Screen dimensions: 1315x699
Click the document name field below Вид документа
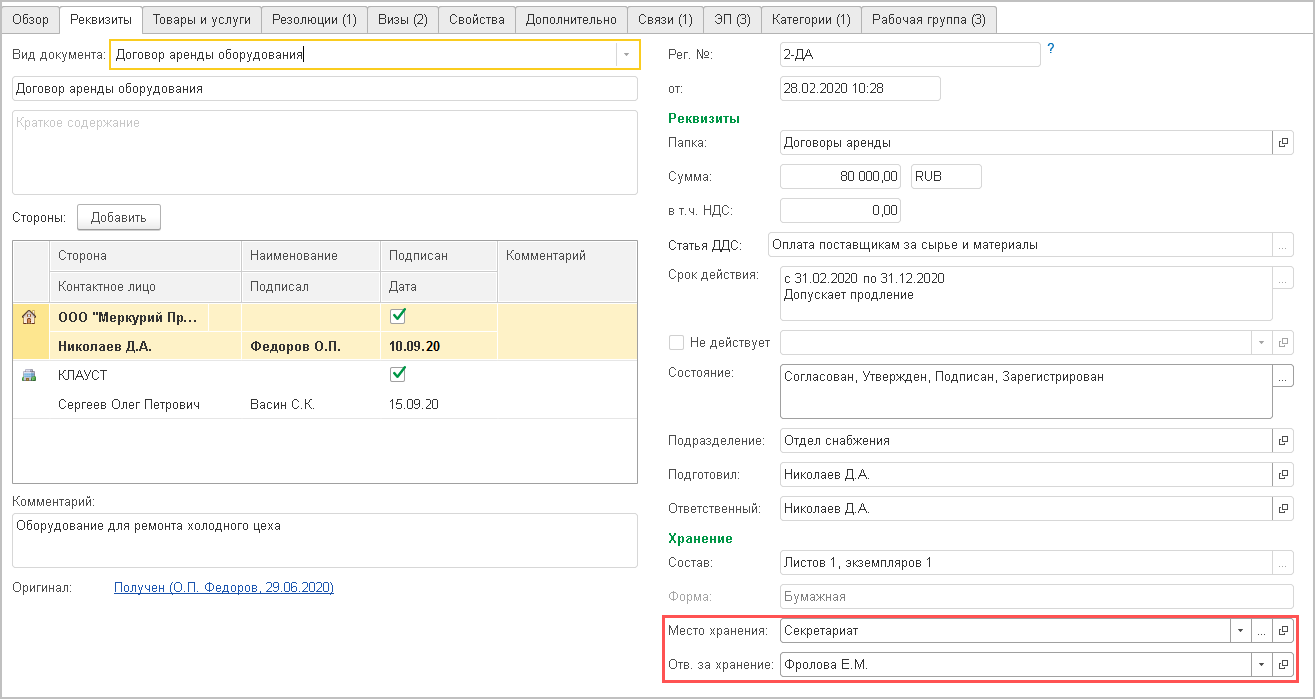325,88
